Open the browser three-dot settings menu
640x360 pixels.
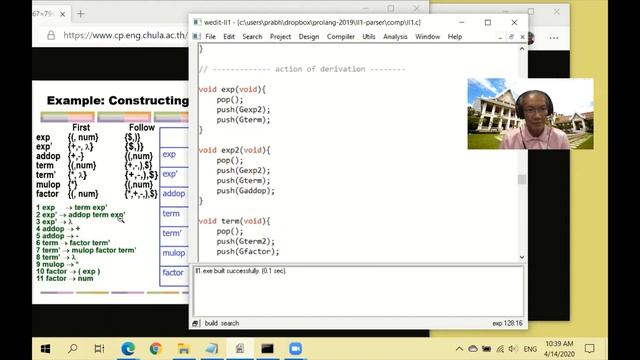553,38
